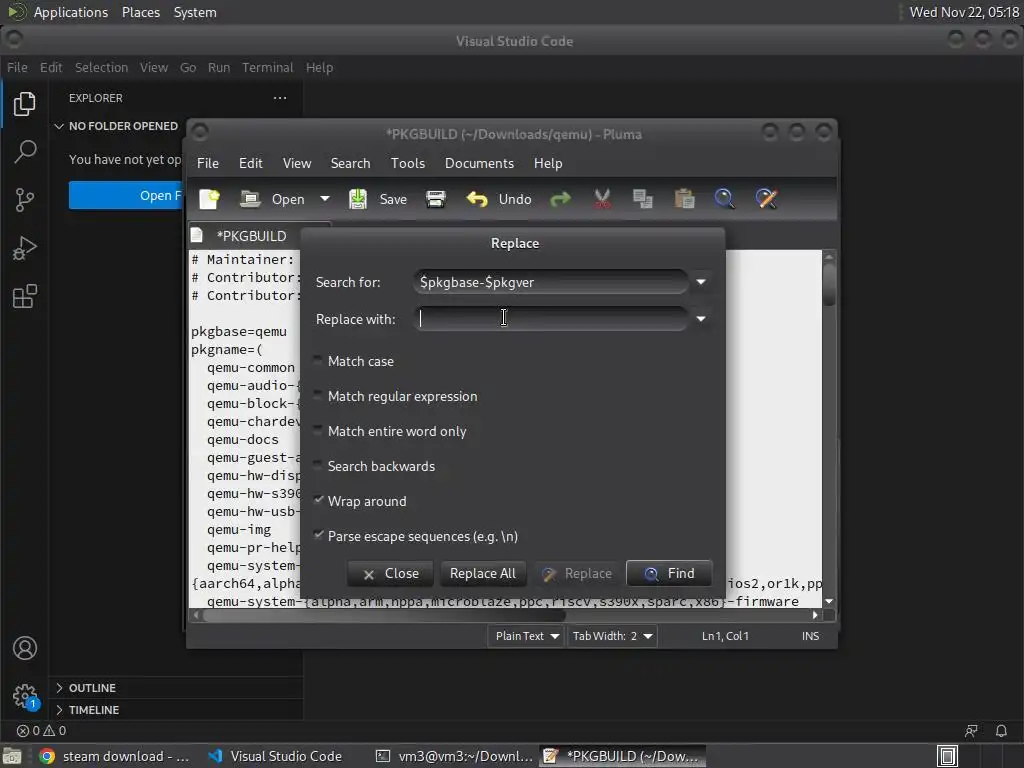Open recent files arrow next to Open
The height and width of the screenshot is (768, 1024).
(325, 199)
